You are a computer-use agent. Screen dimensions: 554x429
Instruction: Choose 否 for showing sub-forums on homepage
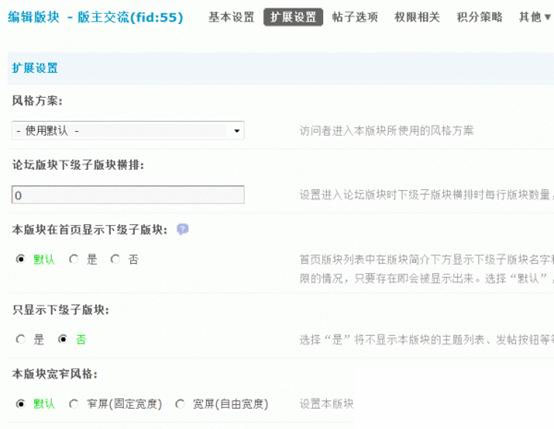115,259
